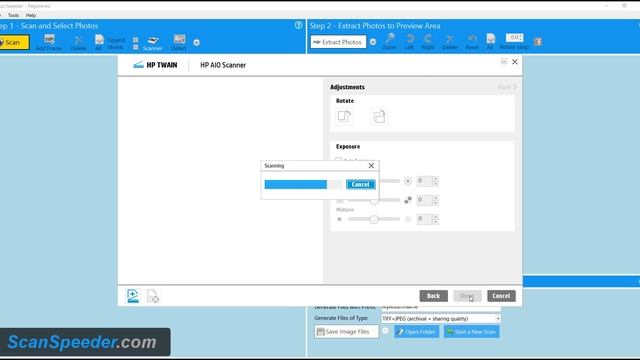This screenshot has width=640, height=360.
Task: Click the Facebook share icon in Step 2 toolbar
Action: pos(538,42)
